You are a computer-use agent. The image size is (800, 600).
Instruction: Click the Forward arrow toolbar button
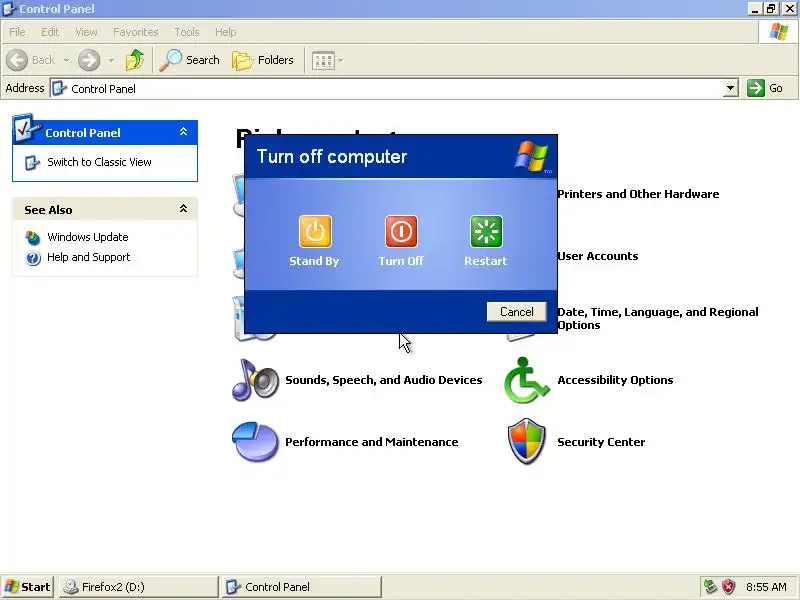[x=89, y=60]
